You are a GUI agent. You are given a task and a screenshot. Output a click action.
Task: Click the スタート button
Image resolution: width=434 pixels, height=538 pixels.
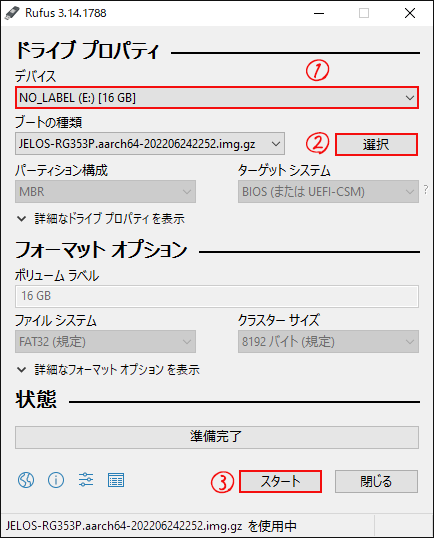pyautogui.click(x=280, y=481)
